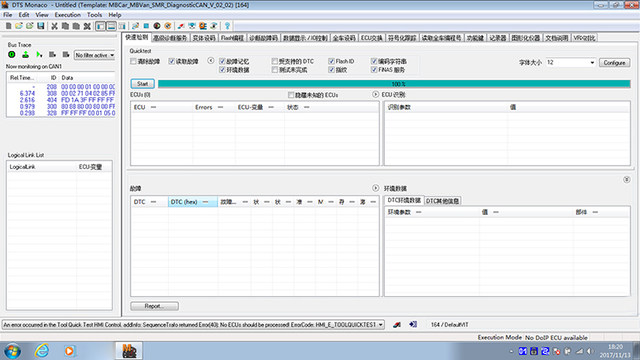Click the red pen-shaped toolbar icon
This screenshot has width=640, height=360.
[x=181, y=26]
